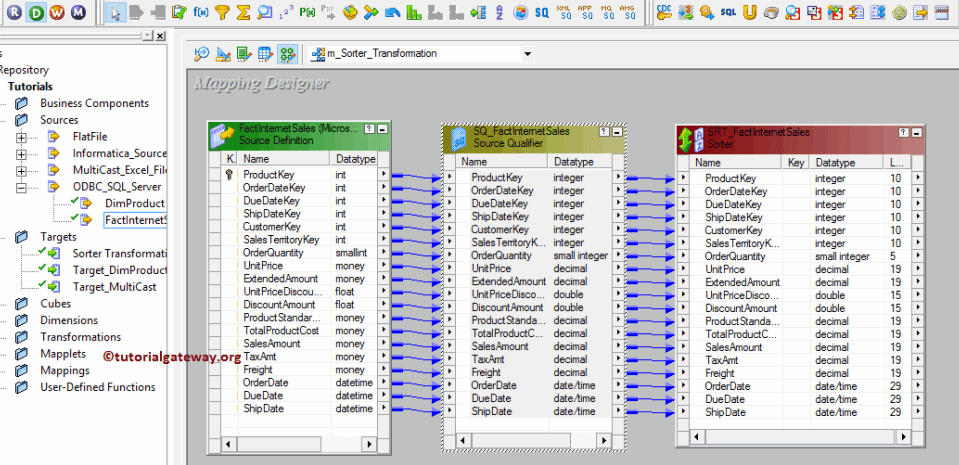
Task: Expand the MultiCast_Excel_File node
Action: (22, 170)
